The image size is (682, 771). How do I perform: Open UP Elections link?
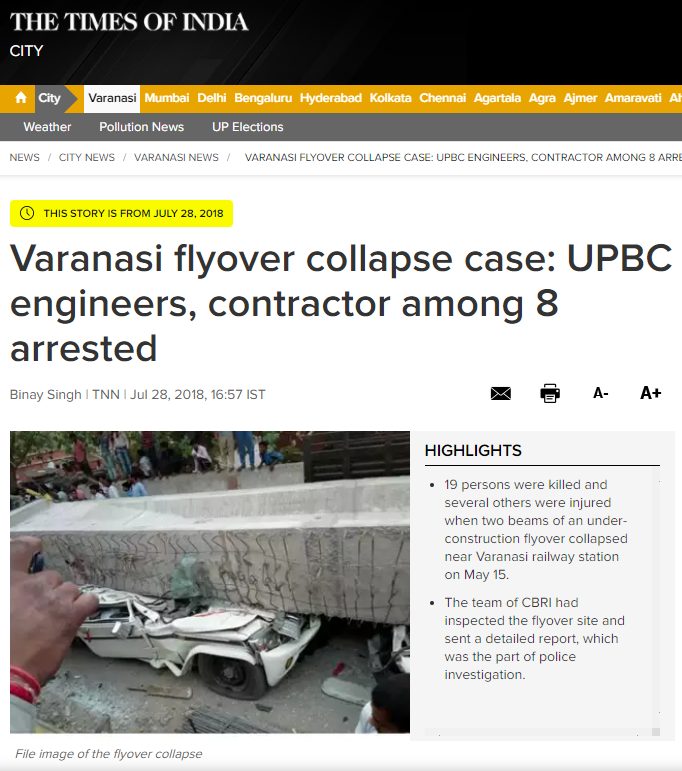click(248, 127)
